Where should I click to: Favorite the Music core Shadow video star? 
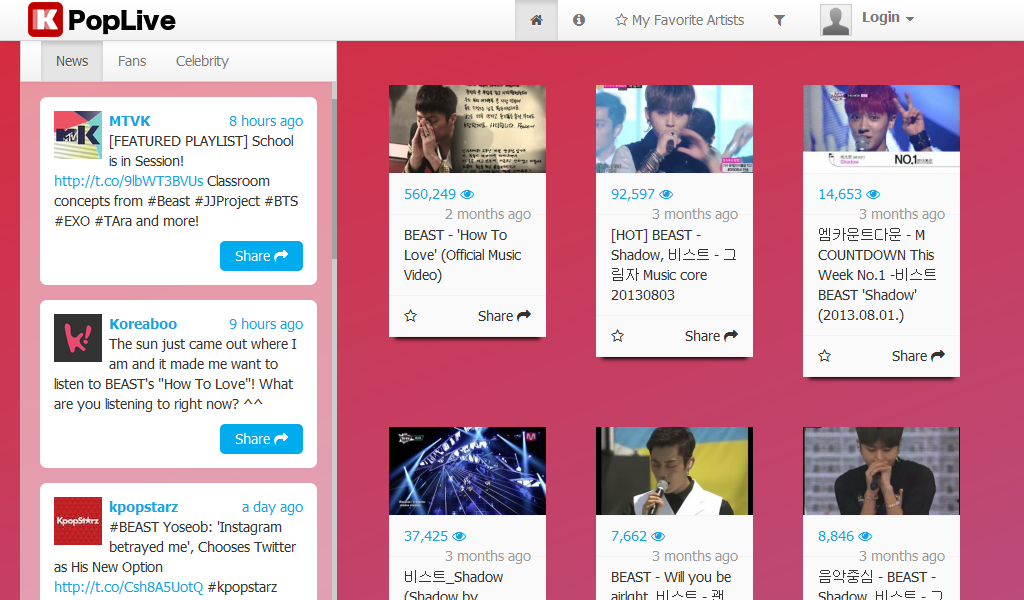[618, 336]
